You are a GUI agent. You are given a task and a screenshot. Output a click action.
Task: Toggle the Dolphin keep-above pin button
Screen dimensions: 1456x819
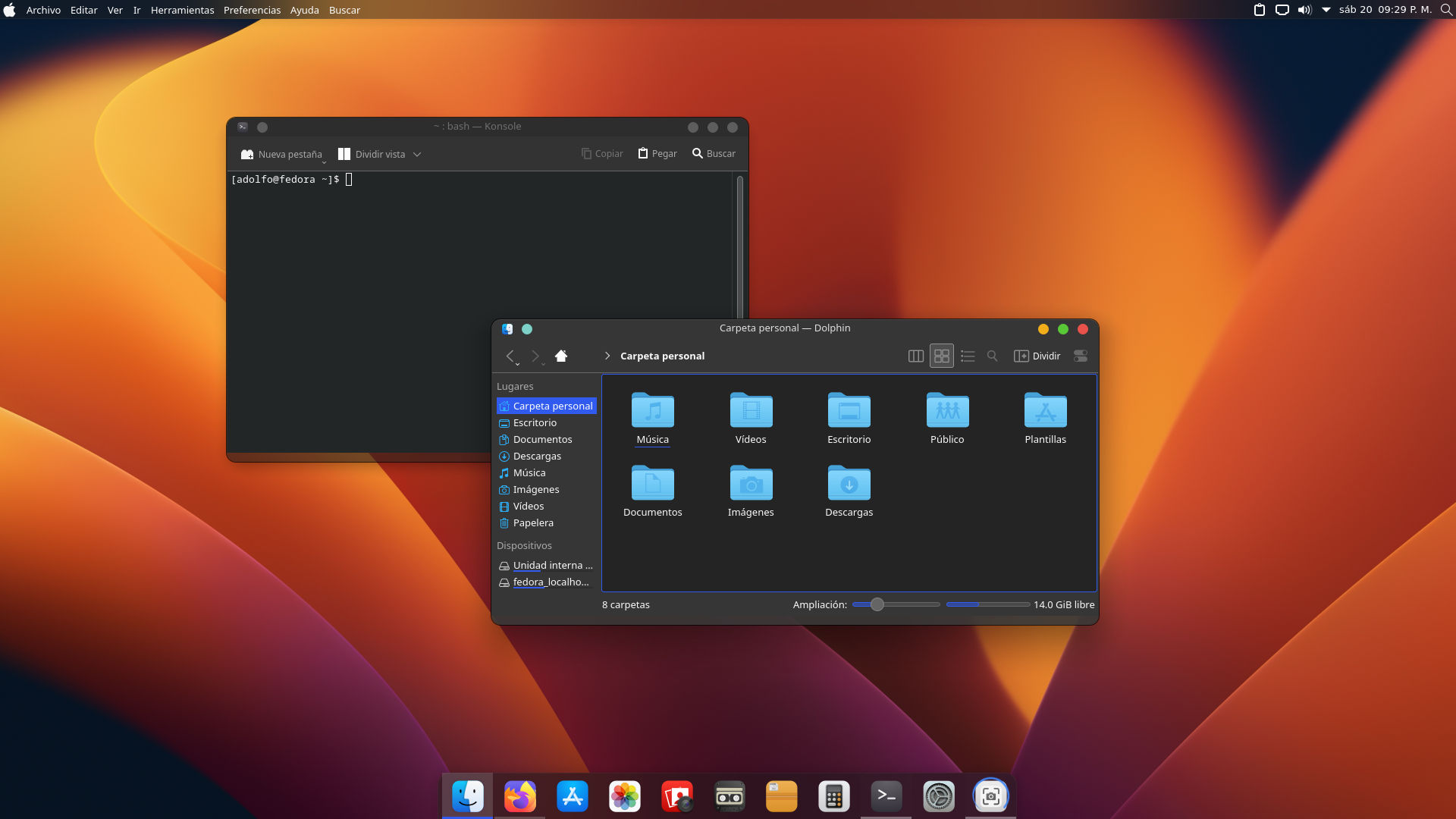click(527, 329)
